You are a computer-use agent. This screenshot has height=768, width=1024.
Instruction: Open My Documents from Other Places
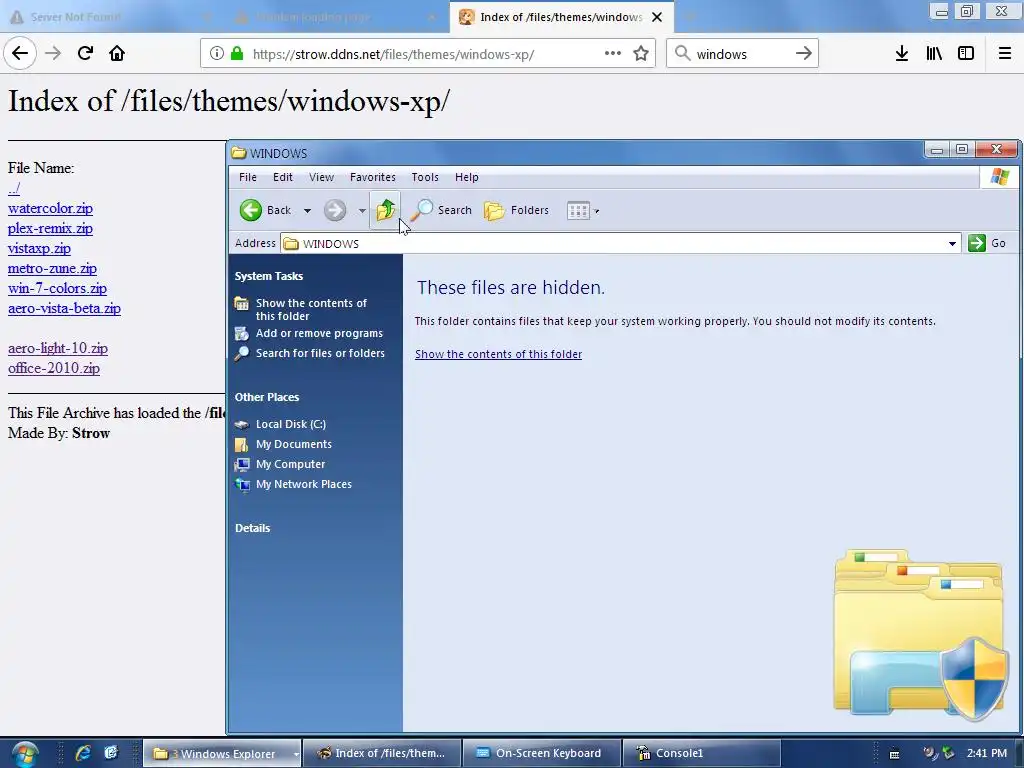pyautogui.click(x=294, y=444)
